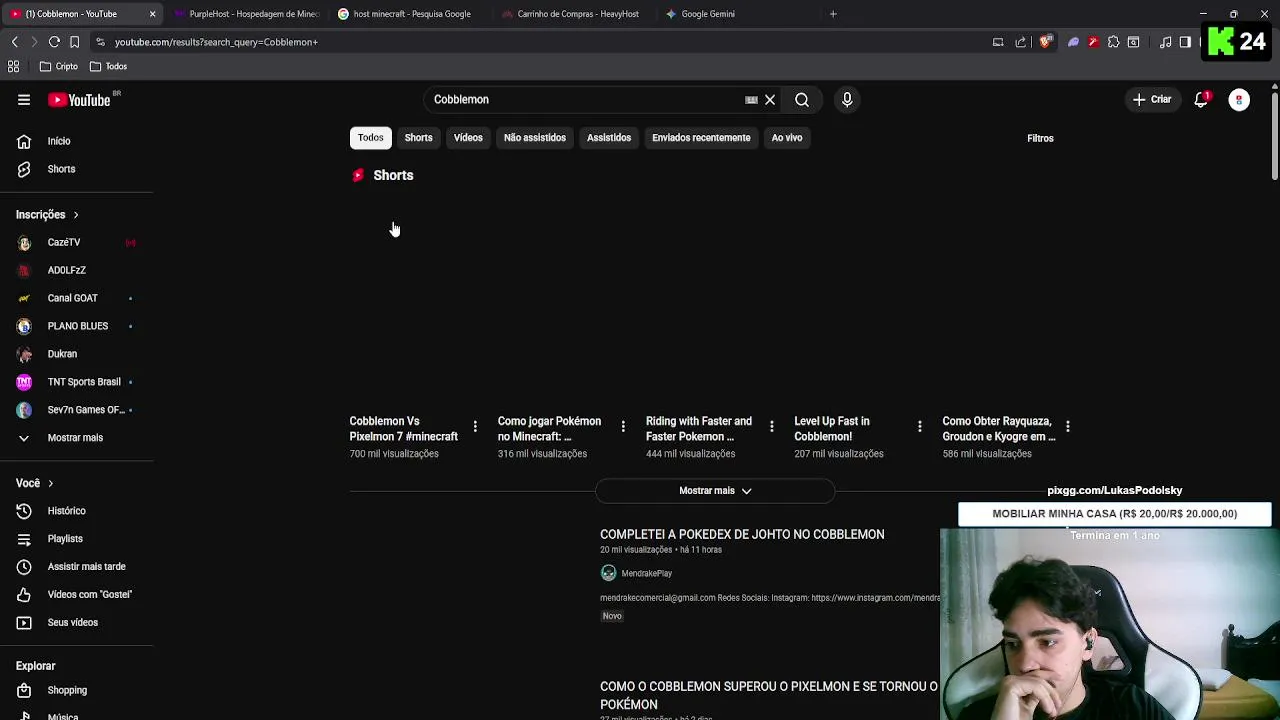
Task: Switch to the PurpleHost browser tab
Action: 246,14
